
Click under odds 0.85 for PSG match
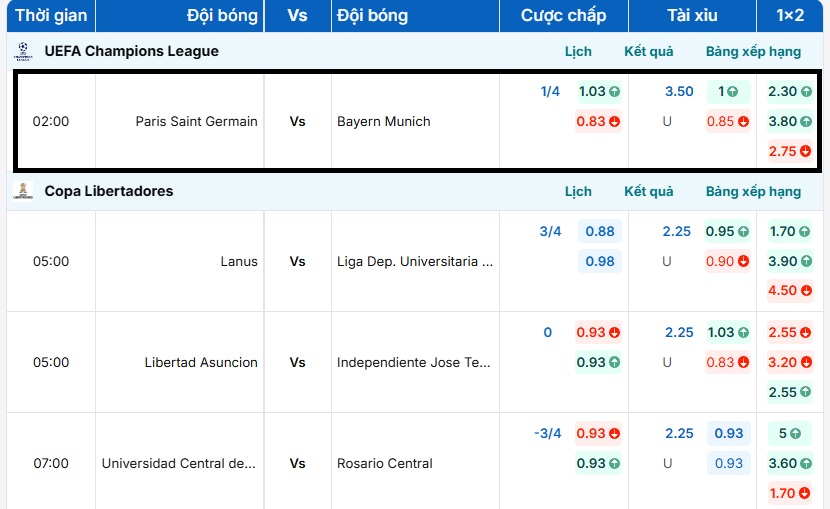728,122
